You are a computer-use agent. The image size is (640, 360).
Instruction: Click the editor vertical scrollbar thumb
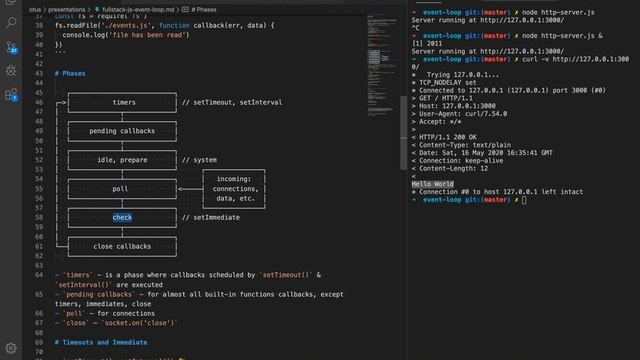tap(403, 133)
